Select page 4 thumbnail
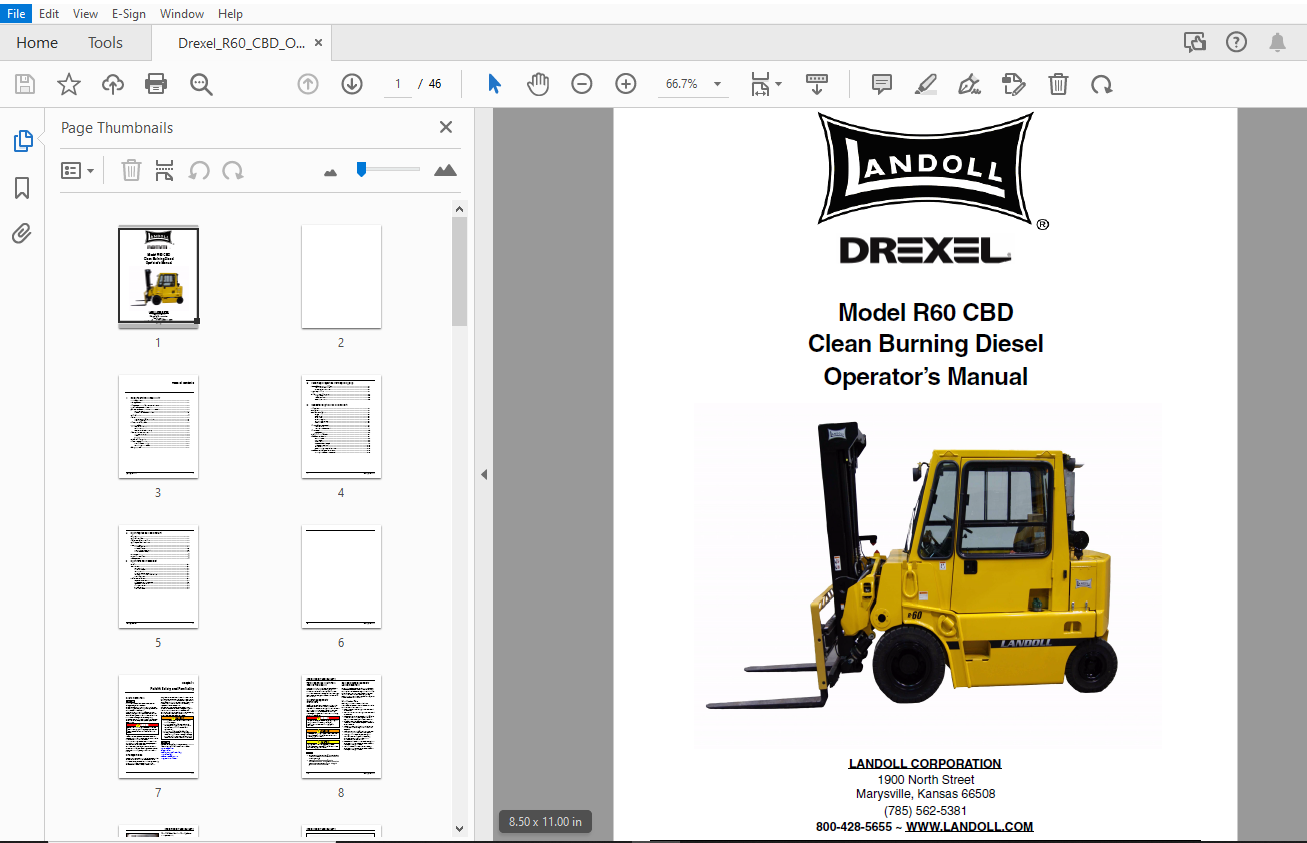The image size is (1307, 843). point(341,427)
